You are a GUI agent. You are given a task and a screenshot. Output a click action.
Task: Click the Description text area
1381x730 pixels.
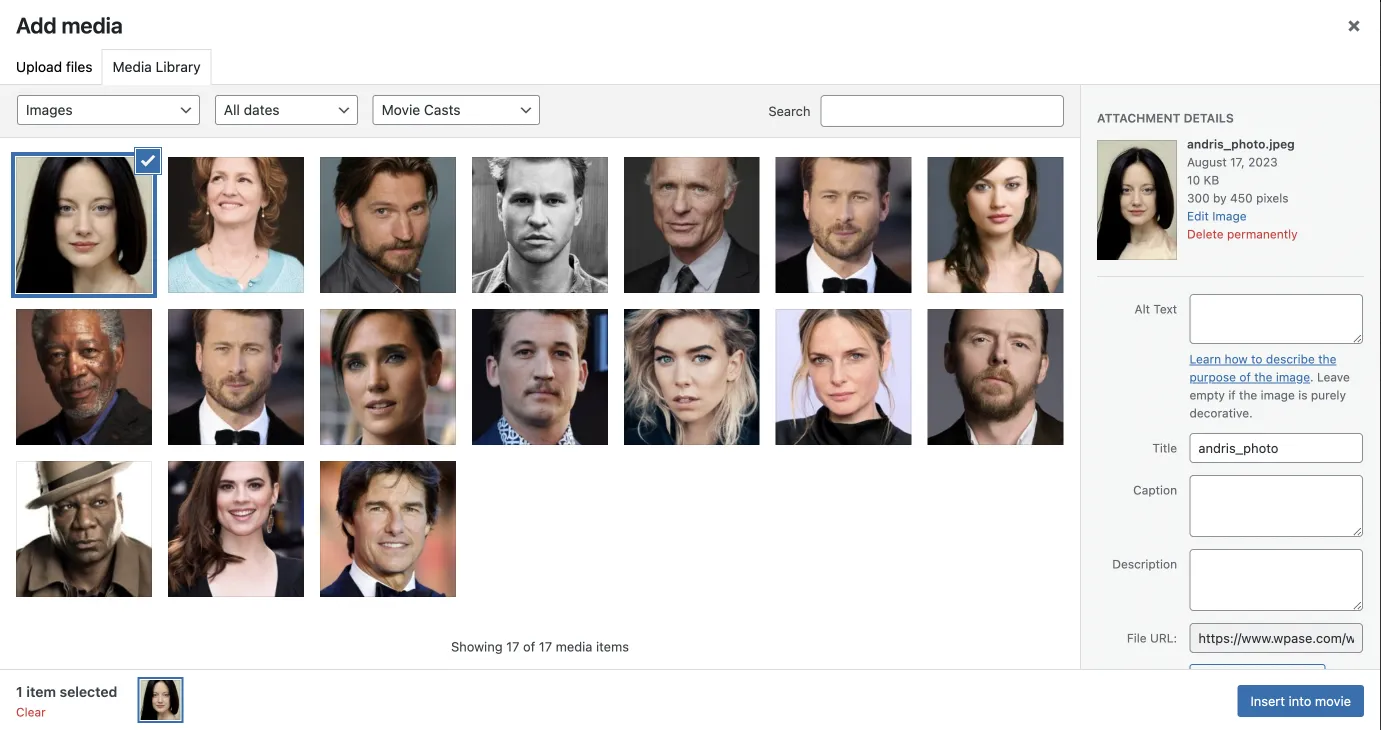click(x=1276, y=580)
